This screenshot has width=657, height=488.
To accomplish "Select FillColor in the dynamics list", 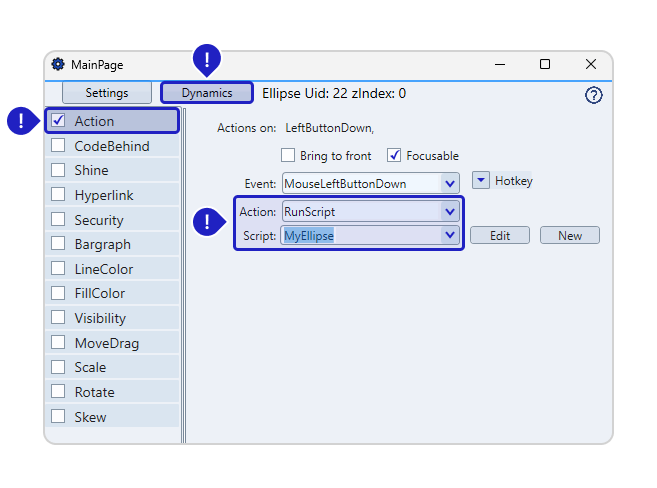I will (x=99, y=294).
